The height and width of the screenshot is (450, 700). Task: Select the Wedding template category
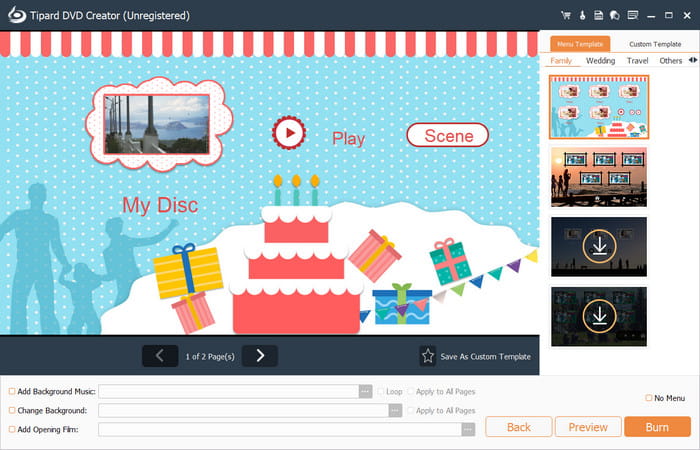point(600,61)
